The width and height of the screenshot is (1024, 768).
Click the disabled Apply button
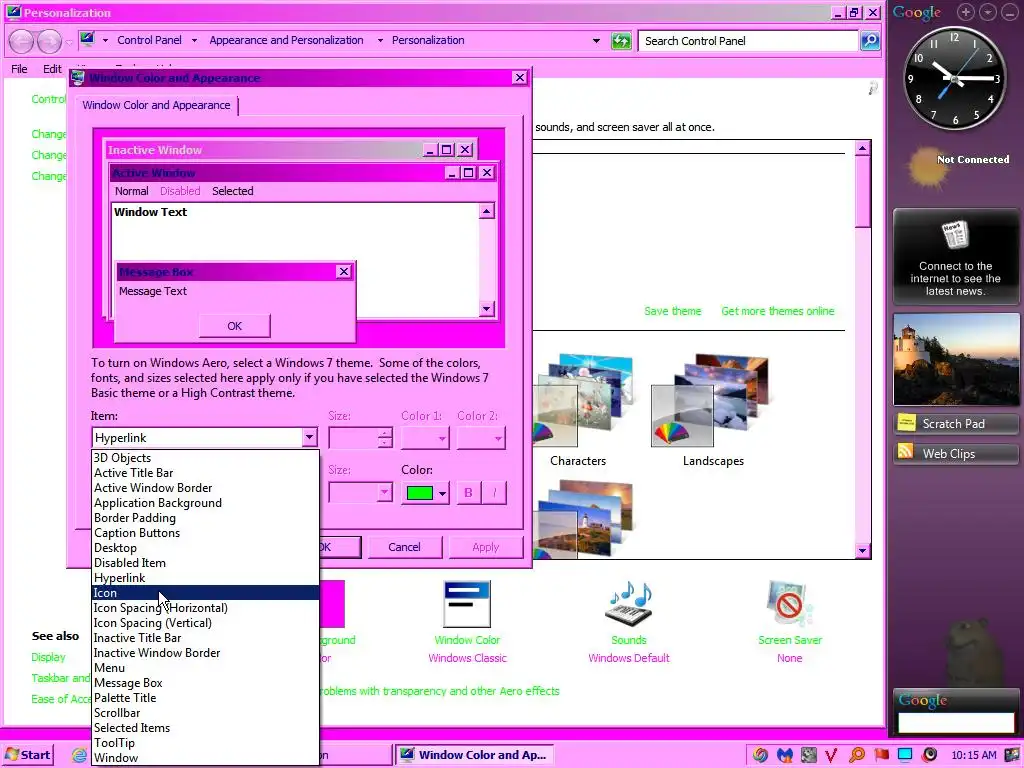point(485,547)
